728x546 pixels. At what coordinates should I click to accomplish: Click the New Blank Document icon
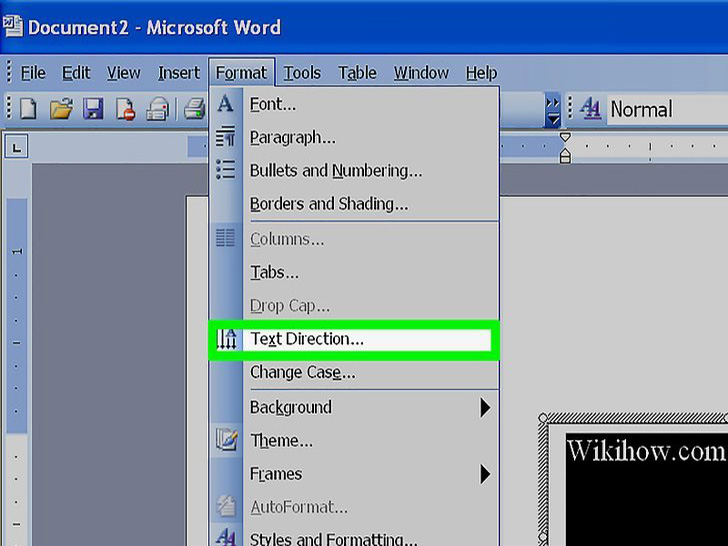(x=28, y=109)
